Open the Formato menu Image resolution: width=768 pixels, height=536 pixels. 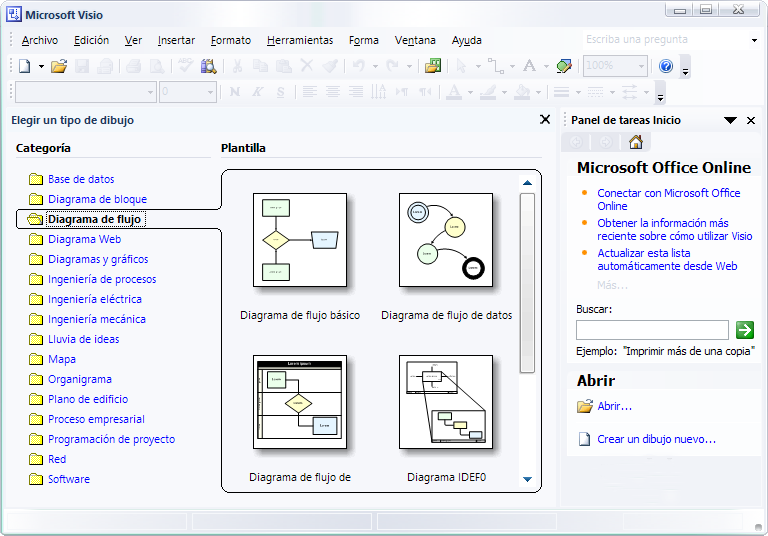(x=231, y=40)
